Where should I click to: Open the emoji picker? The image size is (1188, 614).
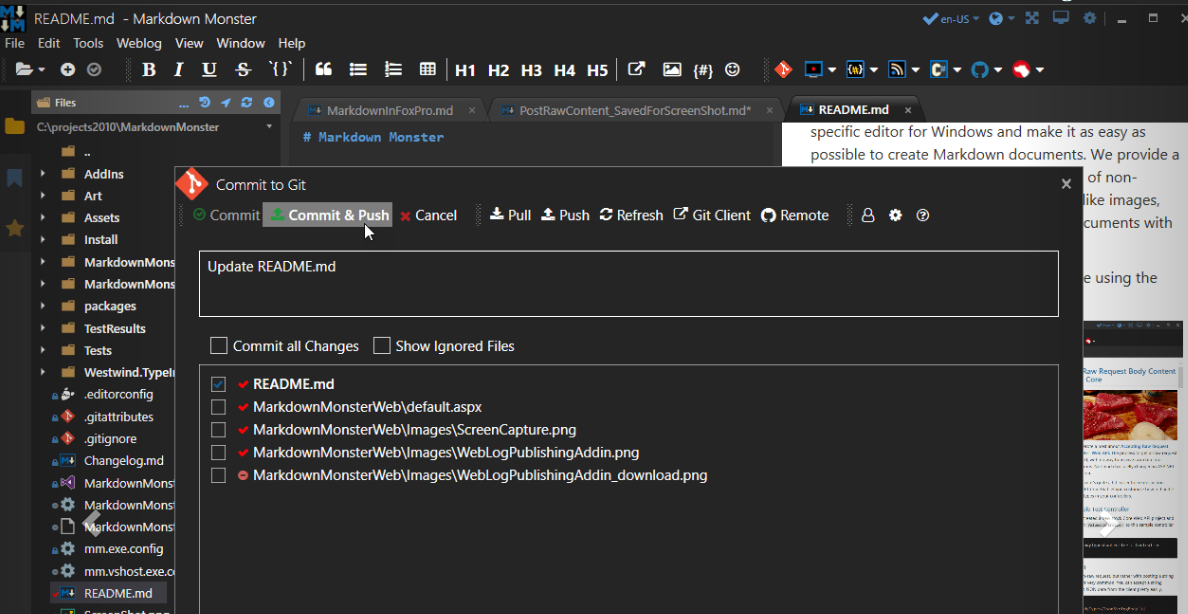(732, 69)
